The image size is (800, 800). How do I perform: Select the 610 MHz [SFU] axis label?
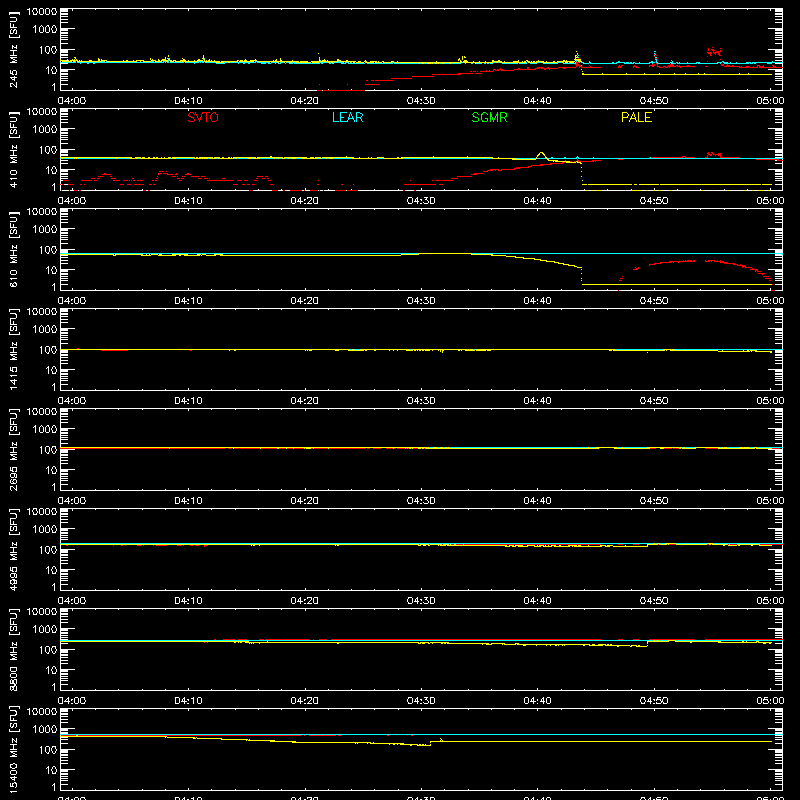[13, 249]
